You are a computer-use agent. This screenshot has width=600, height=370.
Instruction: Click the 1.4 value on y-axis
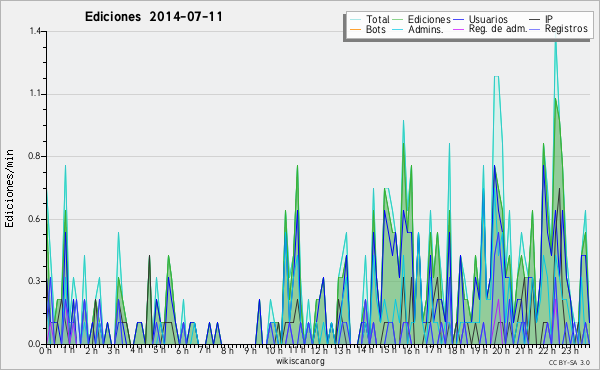click(x=36, y=31)
